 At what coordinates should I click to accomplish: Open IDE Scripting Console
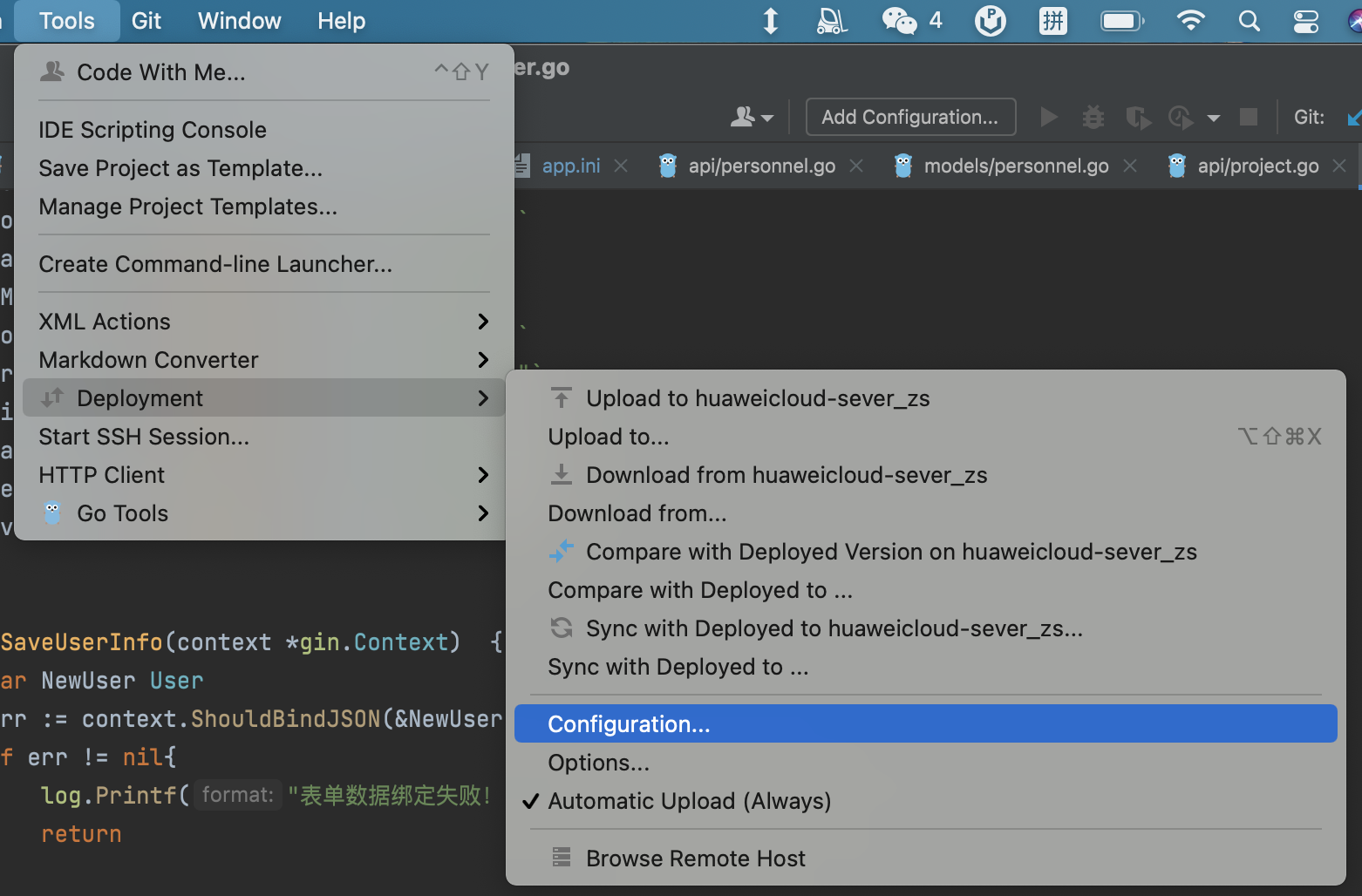click(x=264, y=130)
